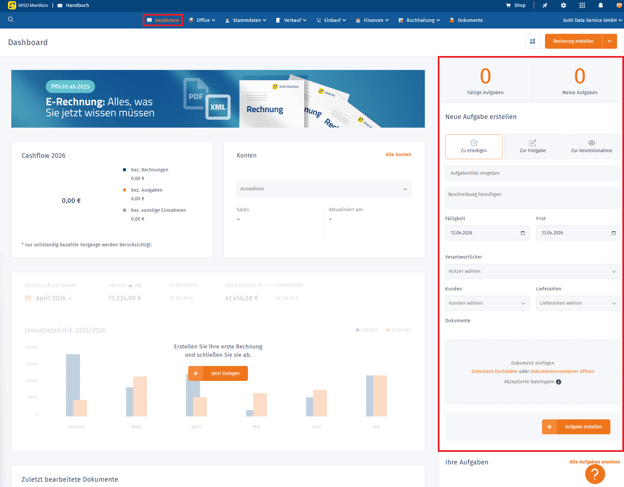The image size is (624, 487).
Task: Open the Finanzen menu
Action: (372, 20)
